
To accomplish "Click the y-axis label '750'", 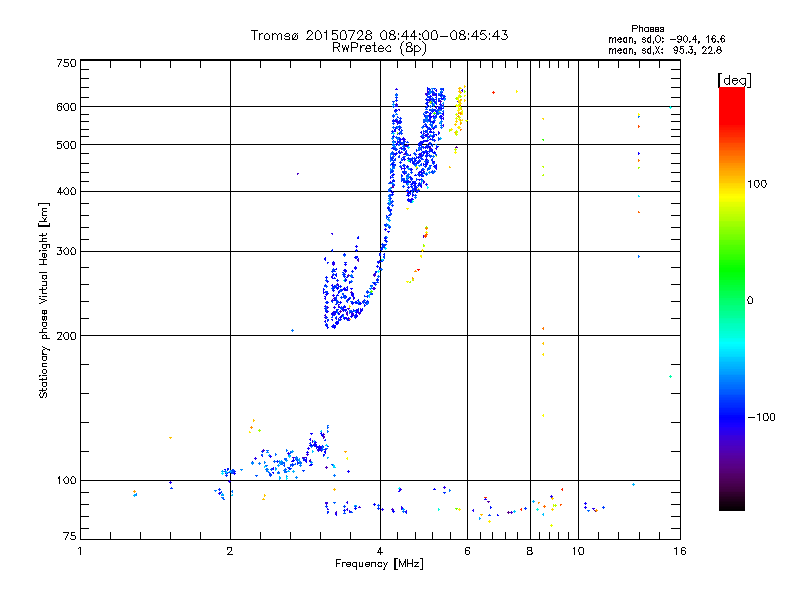I will pyautogui.click(x=66, y=63).
